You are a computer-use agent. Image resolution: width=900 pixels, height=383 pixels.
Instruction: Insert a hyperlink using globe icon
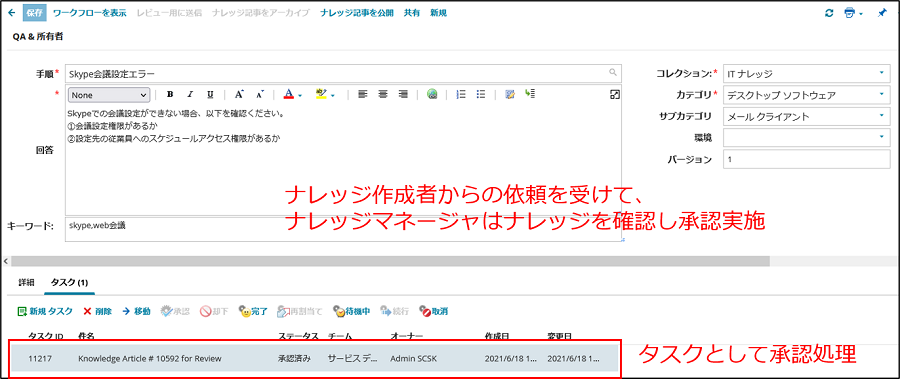coord(432,95)
